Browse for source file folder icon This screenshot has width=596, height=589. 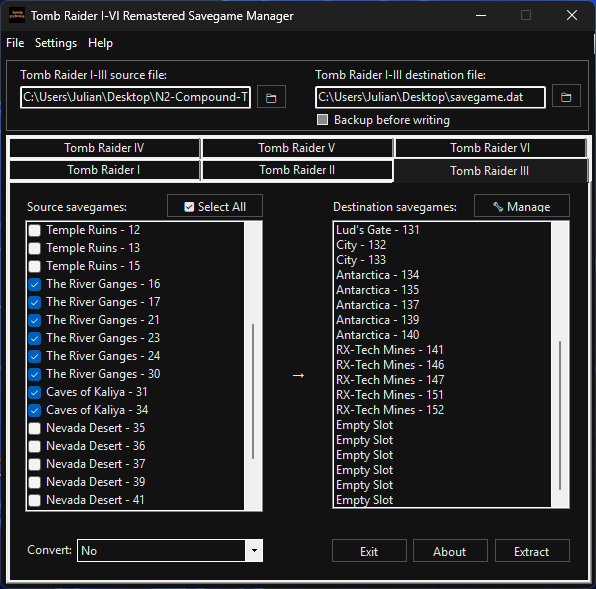tap(271, 97)
